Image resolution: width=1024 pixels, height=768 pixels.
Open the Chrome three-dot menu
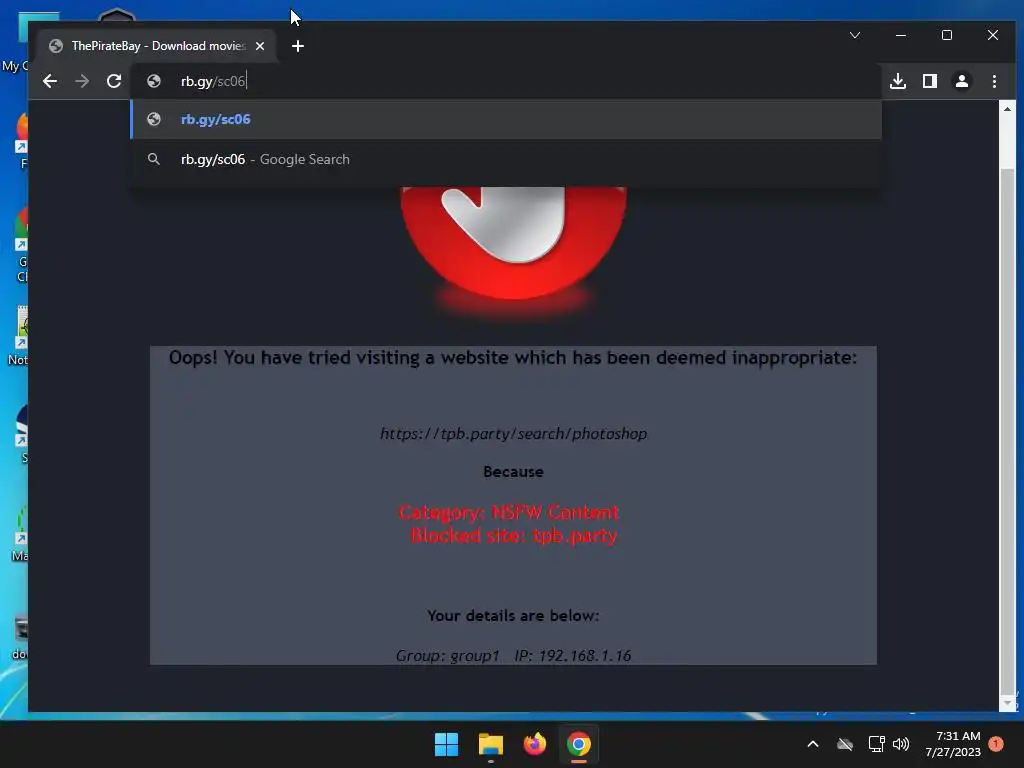coord(994,81)
